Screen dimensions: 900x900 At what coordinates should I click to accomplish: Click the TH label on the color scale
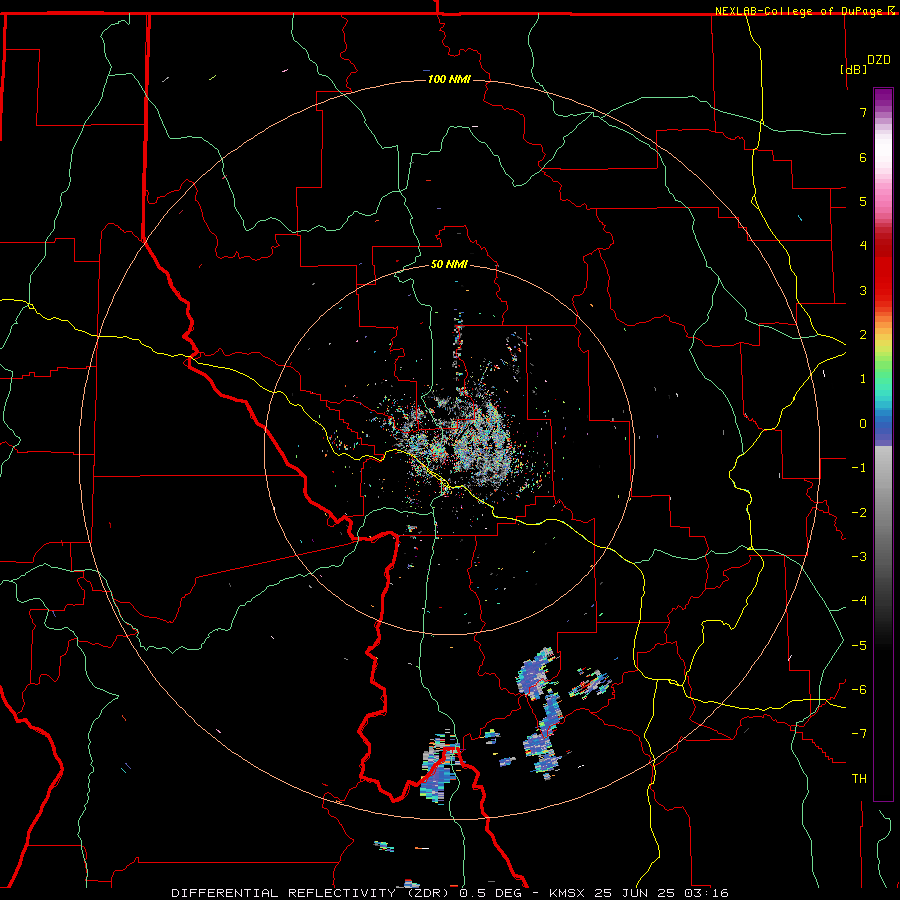(x=859, y=779)
